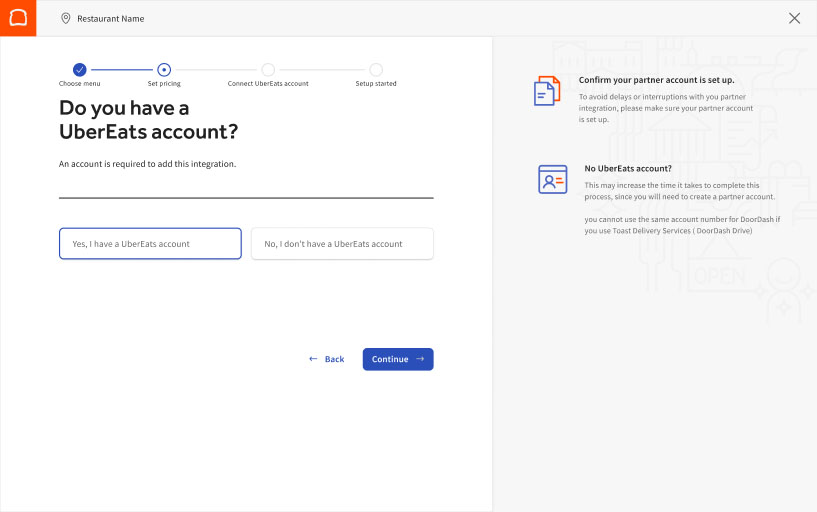The image size is (817, 512).
Task: Select No, I don't have a UberEats account
Action: point(342,244)
